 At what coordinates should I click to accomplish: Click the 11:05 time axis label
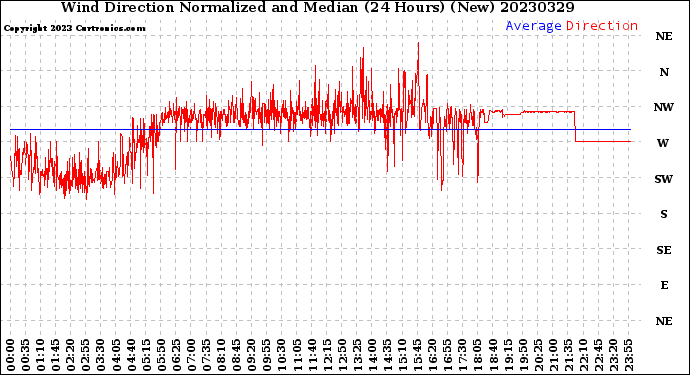point(297,355)
